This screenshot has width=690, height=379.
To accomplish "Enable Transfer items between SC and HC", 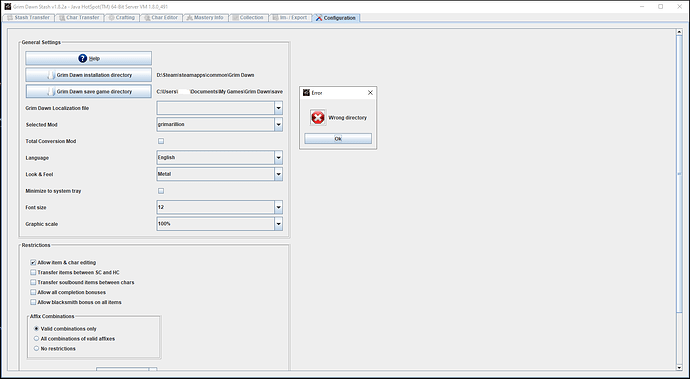I will (x=33, y=272).
